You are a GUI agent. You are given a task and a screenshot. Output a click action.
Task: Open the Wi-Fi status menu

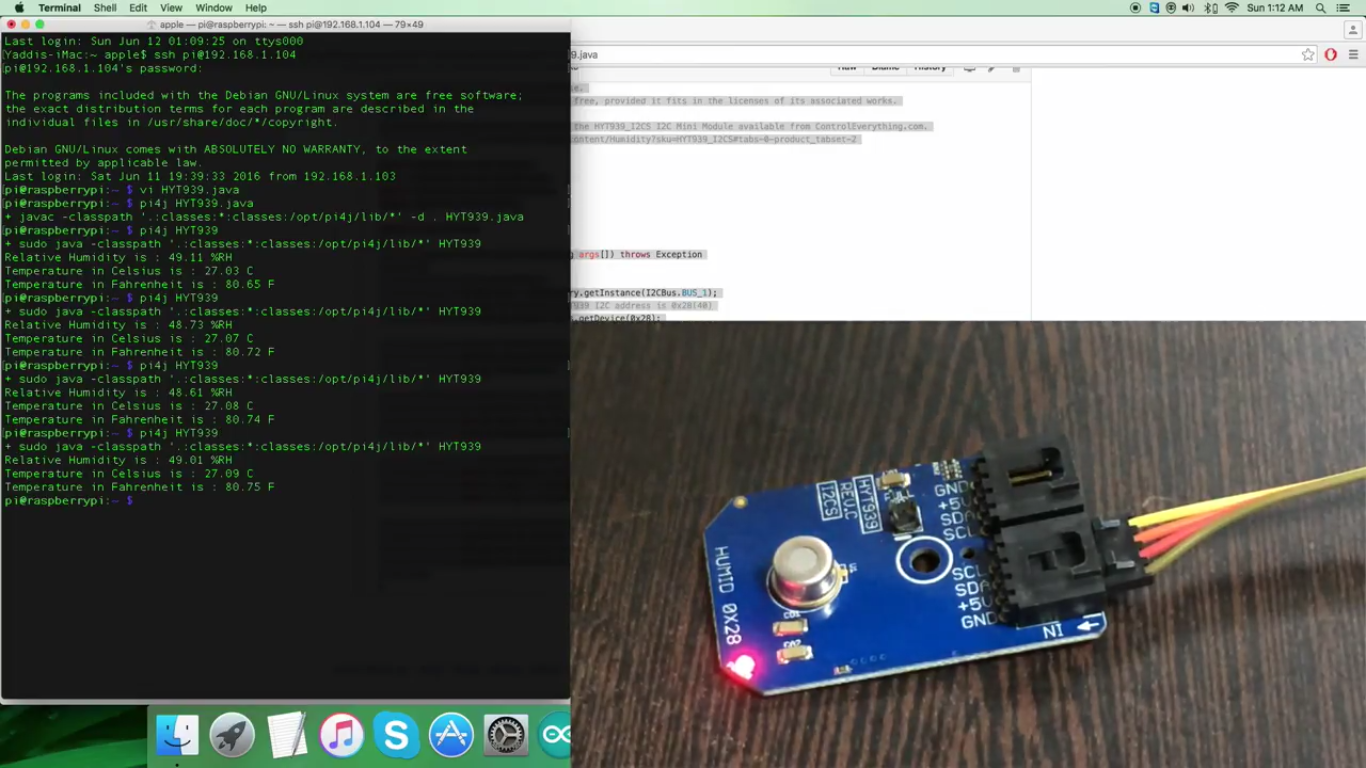pos(1231,8)
